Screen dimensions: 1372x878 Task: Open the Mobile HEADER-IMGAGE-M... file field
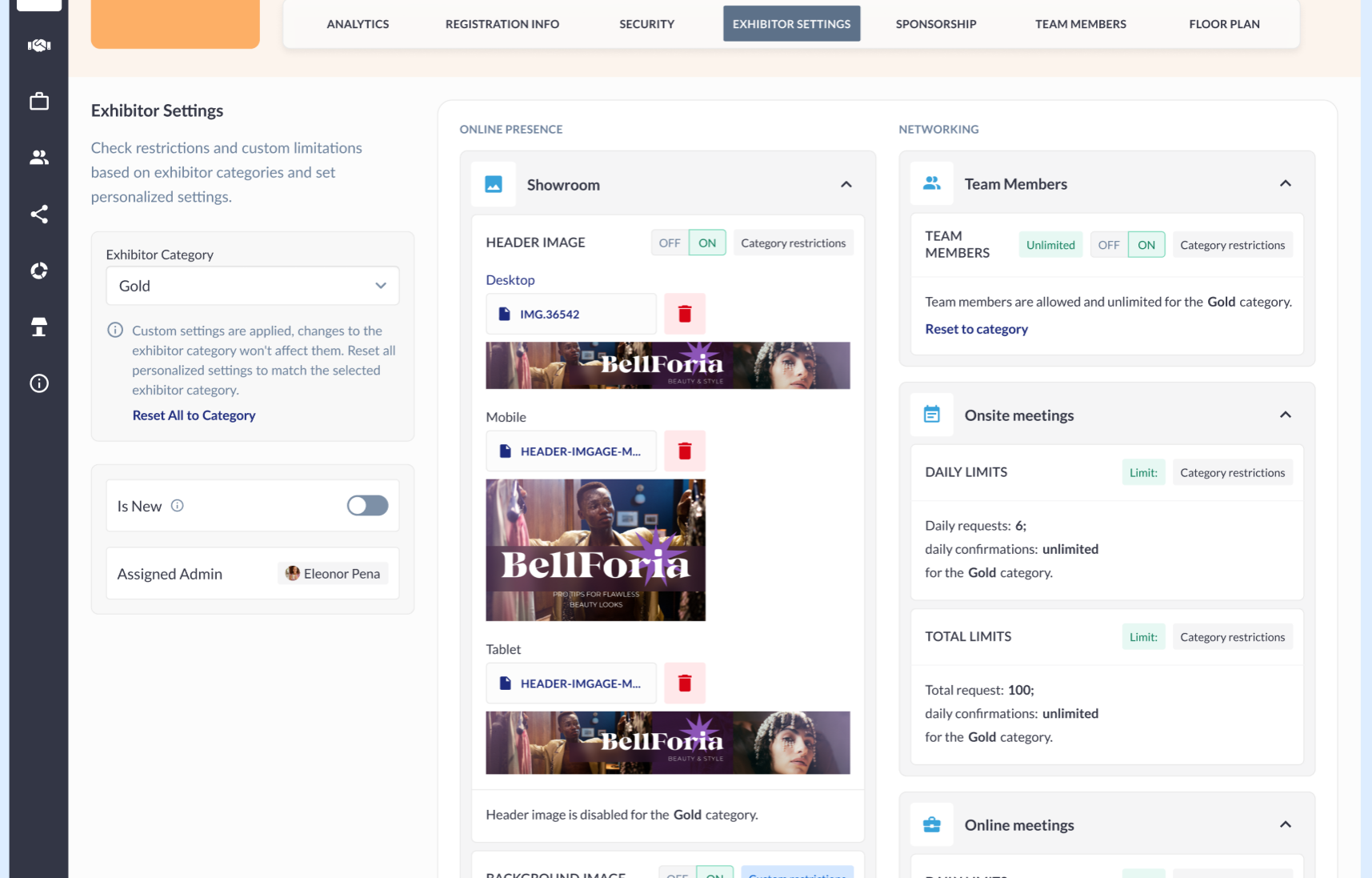point(571,451)
